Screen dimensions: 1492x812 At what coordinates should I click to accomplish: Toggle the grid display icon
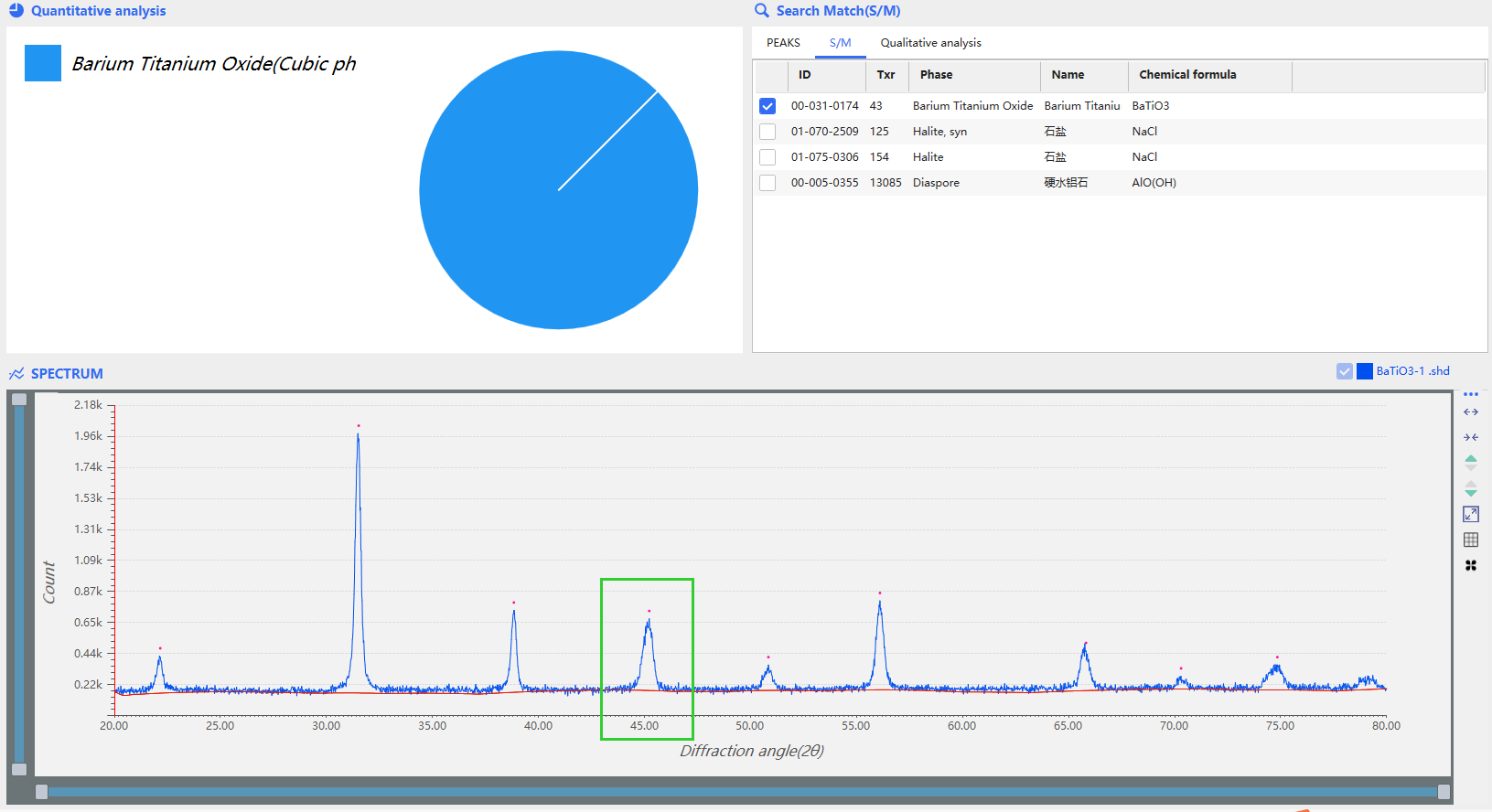pos(1471,540)
